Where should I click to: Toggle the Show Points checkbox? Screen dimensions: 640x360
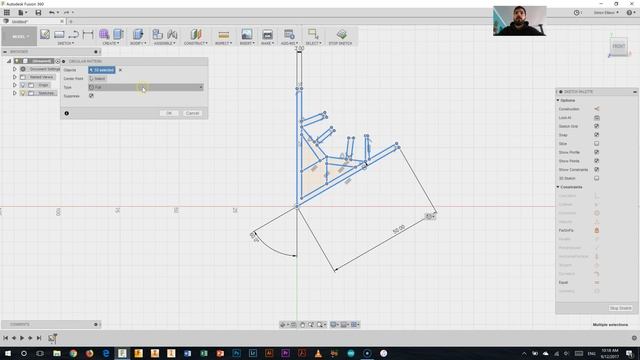(x=596, y=161)
